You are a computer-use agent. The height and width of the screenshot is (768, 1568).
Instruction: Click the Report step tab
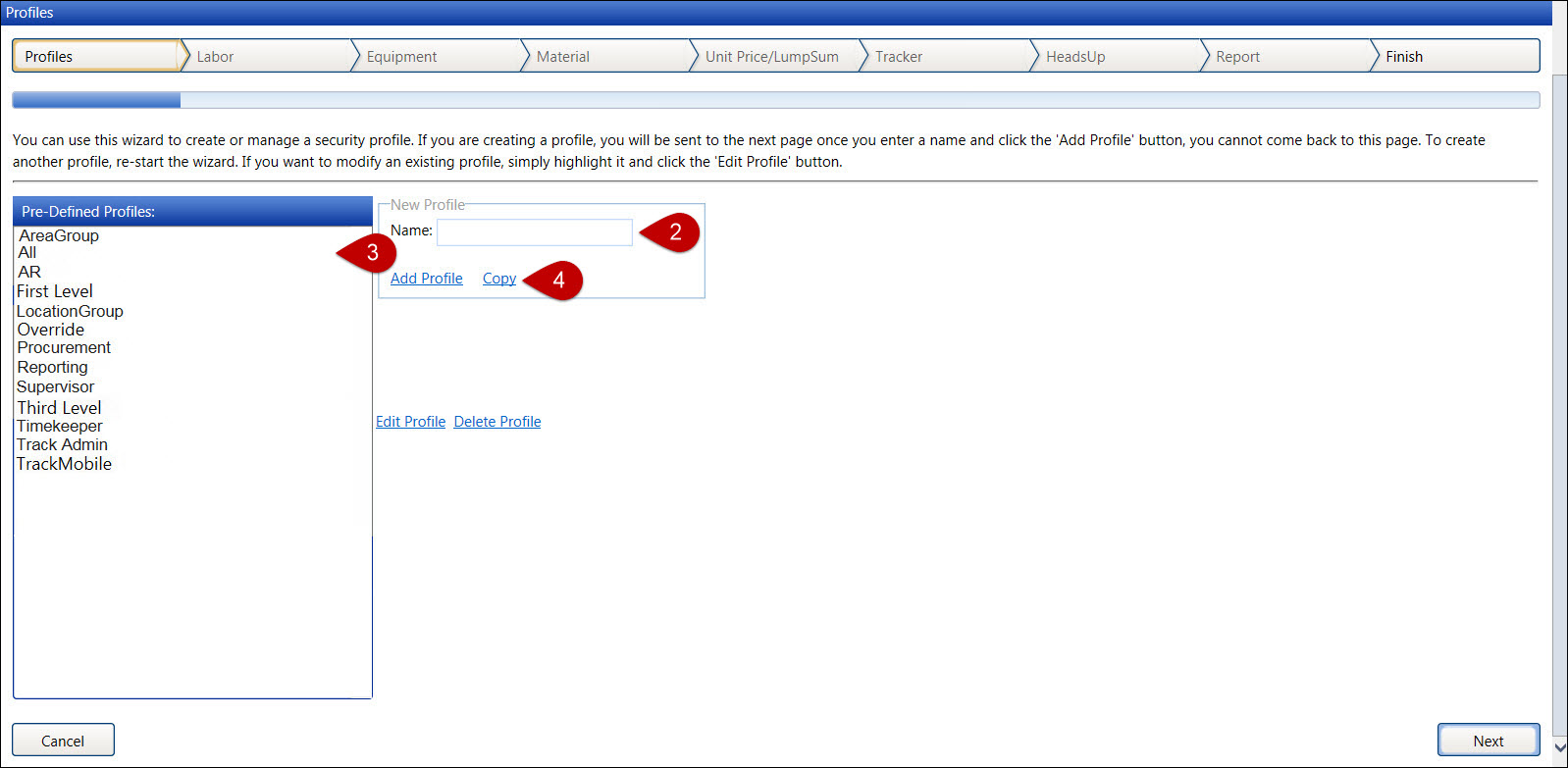(1236, 57)
